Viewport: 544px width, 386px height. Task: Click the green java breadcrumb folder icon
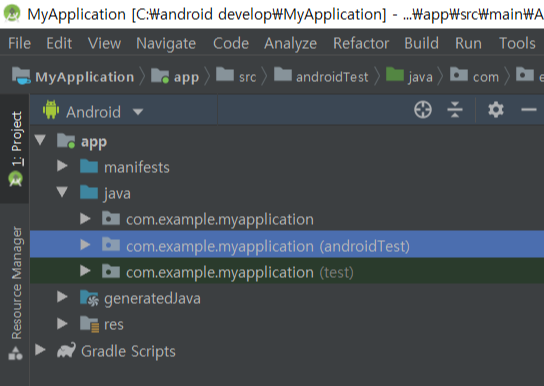pos(395,74)
